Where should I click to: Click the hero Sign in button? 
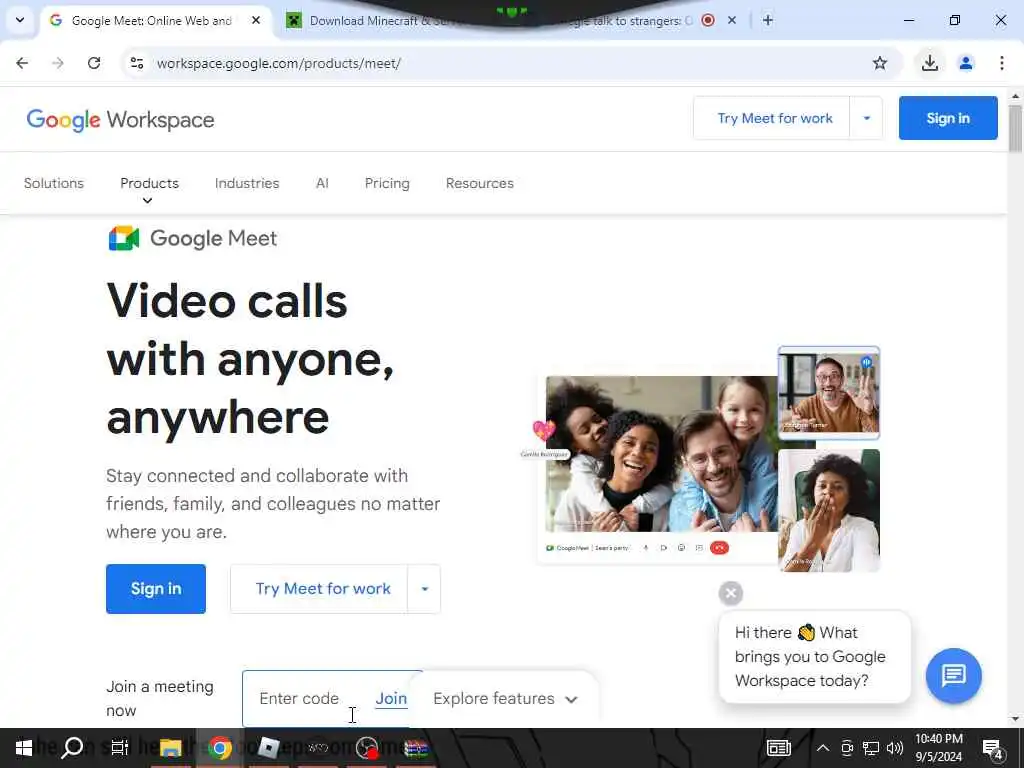pyautogui.click(x=156, y=588)
